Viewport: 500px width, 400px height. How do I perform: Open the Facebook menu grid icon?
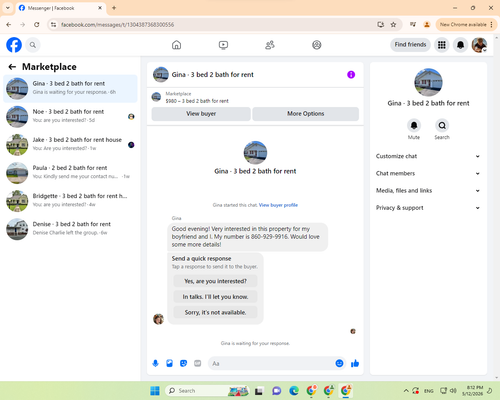pyautogui.click(x=442, y=45)
